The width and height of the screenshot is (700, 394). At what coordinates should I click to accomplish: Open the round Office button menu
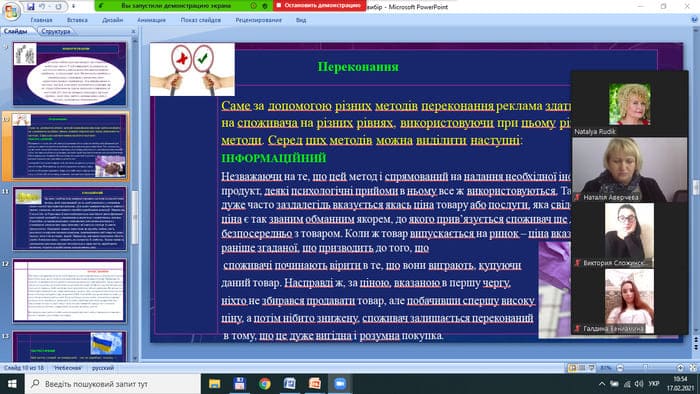pos(11,11)
